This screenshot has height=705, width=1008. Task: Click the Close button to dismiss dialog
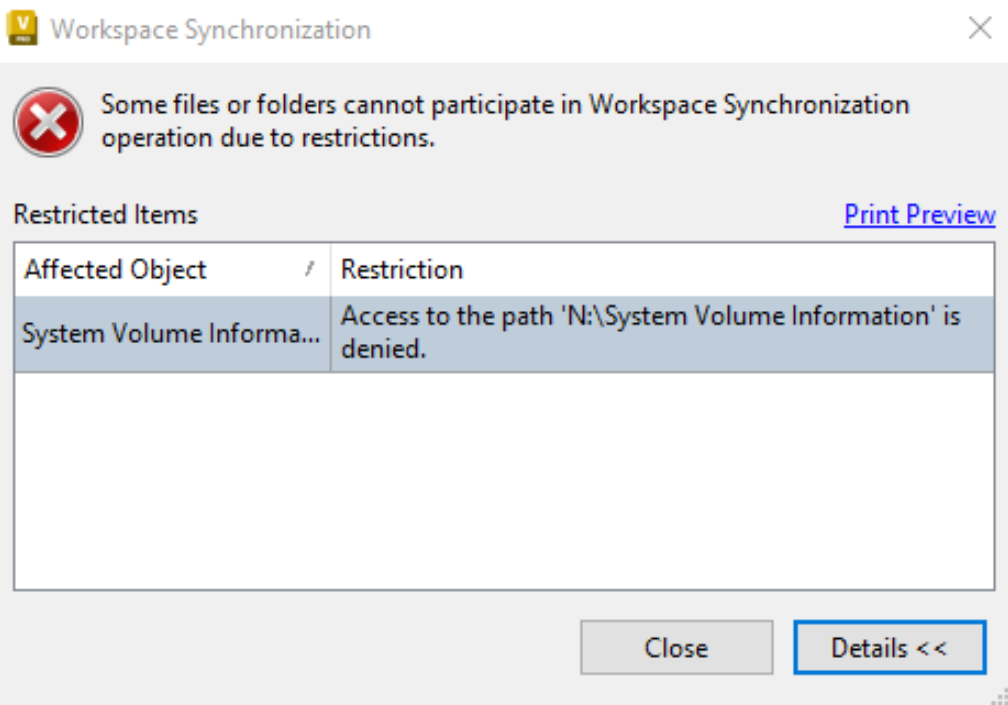(x=676, y=647)
